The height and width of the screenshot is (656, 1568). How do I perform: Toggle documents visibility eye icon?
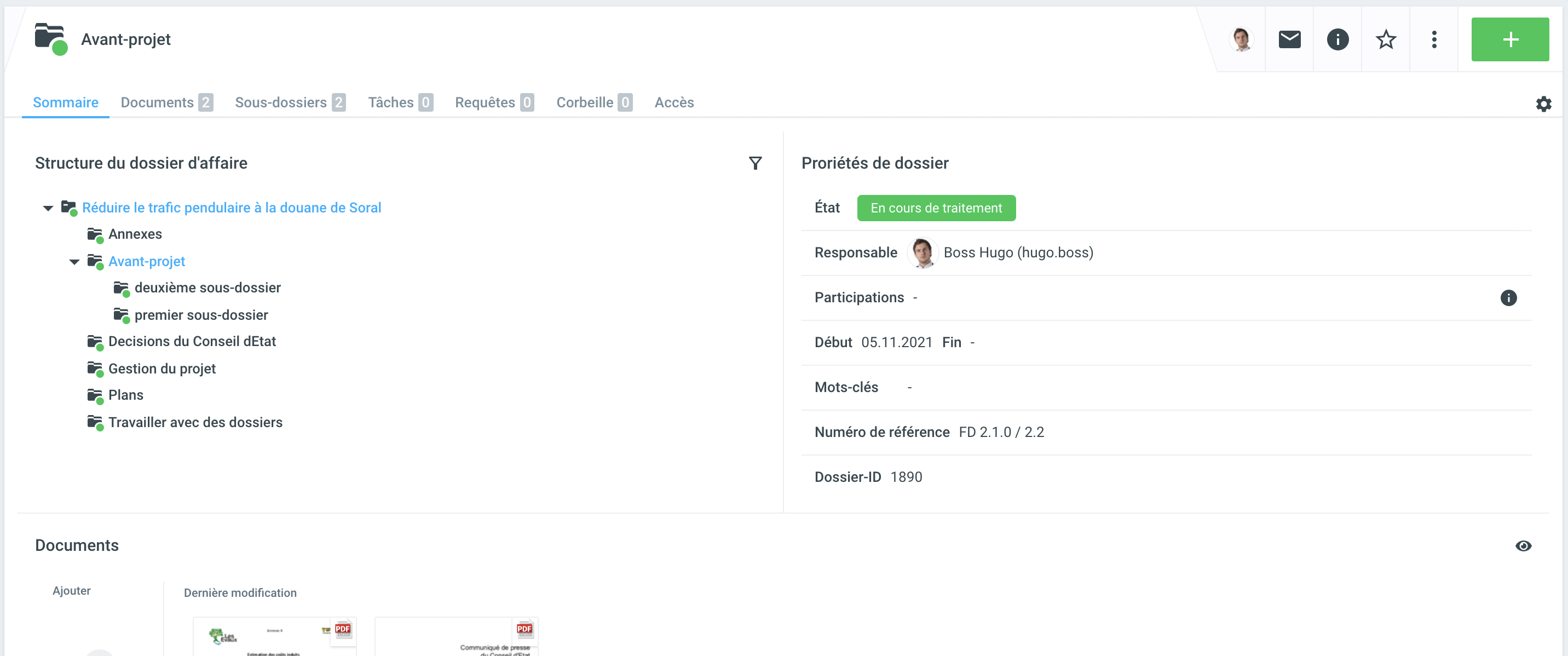pos(1523,546)
